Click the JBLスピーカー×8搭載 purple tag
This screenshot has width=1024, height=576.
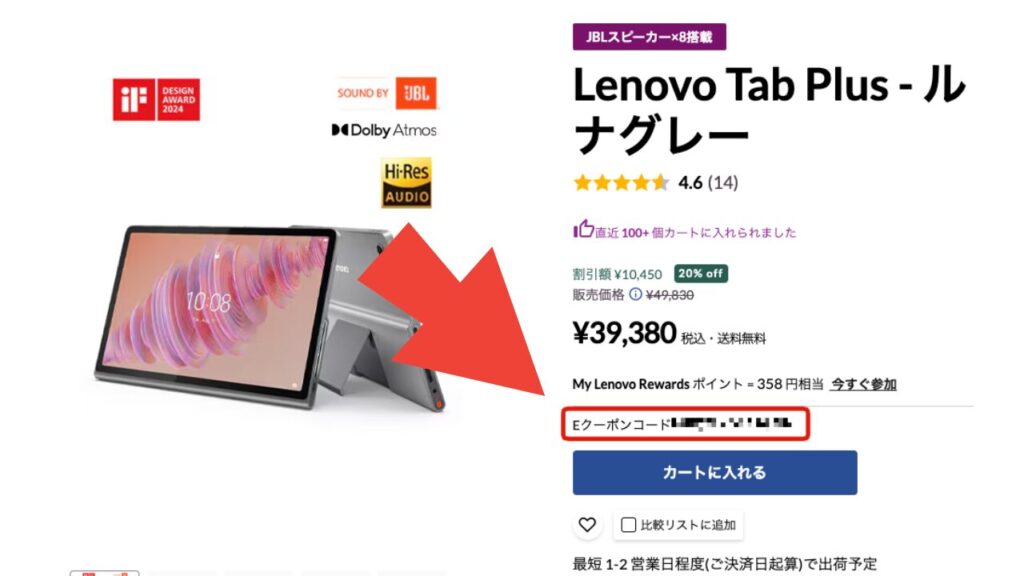pyautogui.click(x=649, y=37)
